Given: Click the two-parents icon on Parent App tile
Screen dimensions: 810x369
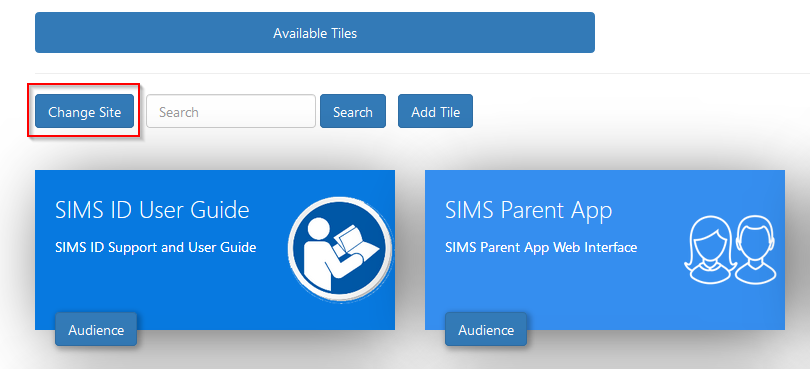Looking at the screenshot, I should tap(730, 250).
